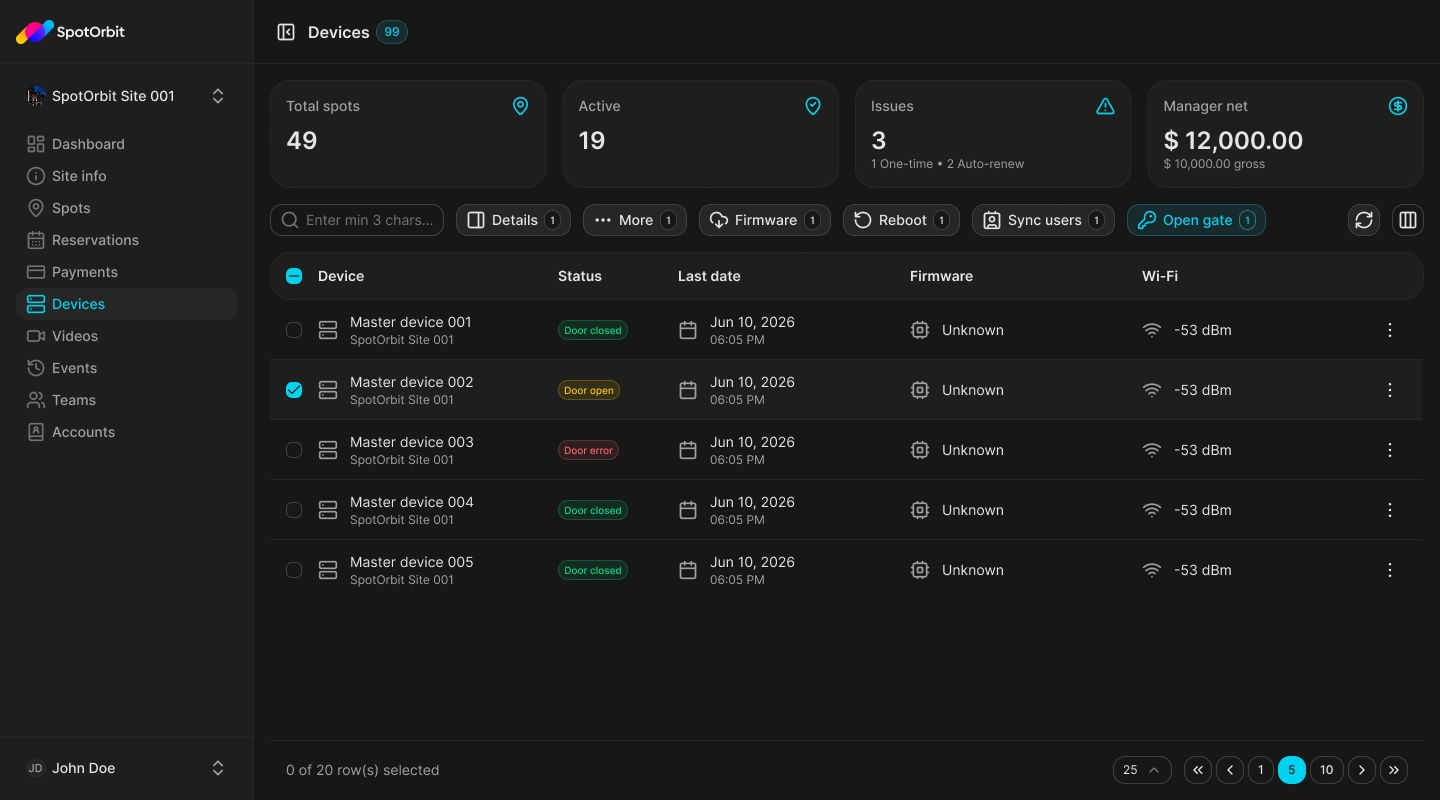Jump to the last page
1440x800 pixels.
[x=1394, y=770]
